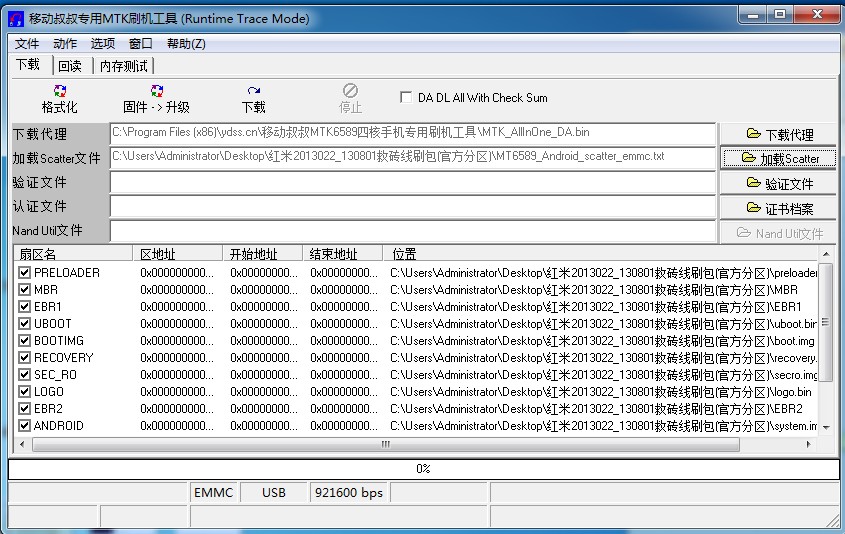This screenshot has height=534, width=845.
Task: Click the partition list scroll-up arrow
Action: tap(826, 253)
